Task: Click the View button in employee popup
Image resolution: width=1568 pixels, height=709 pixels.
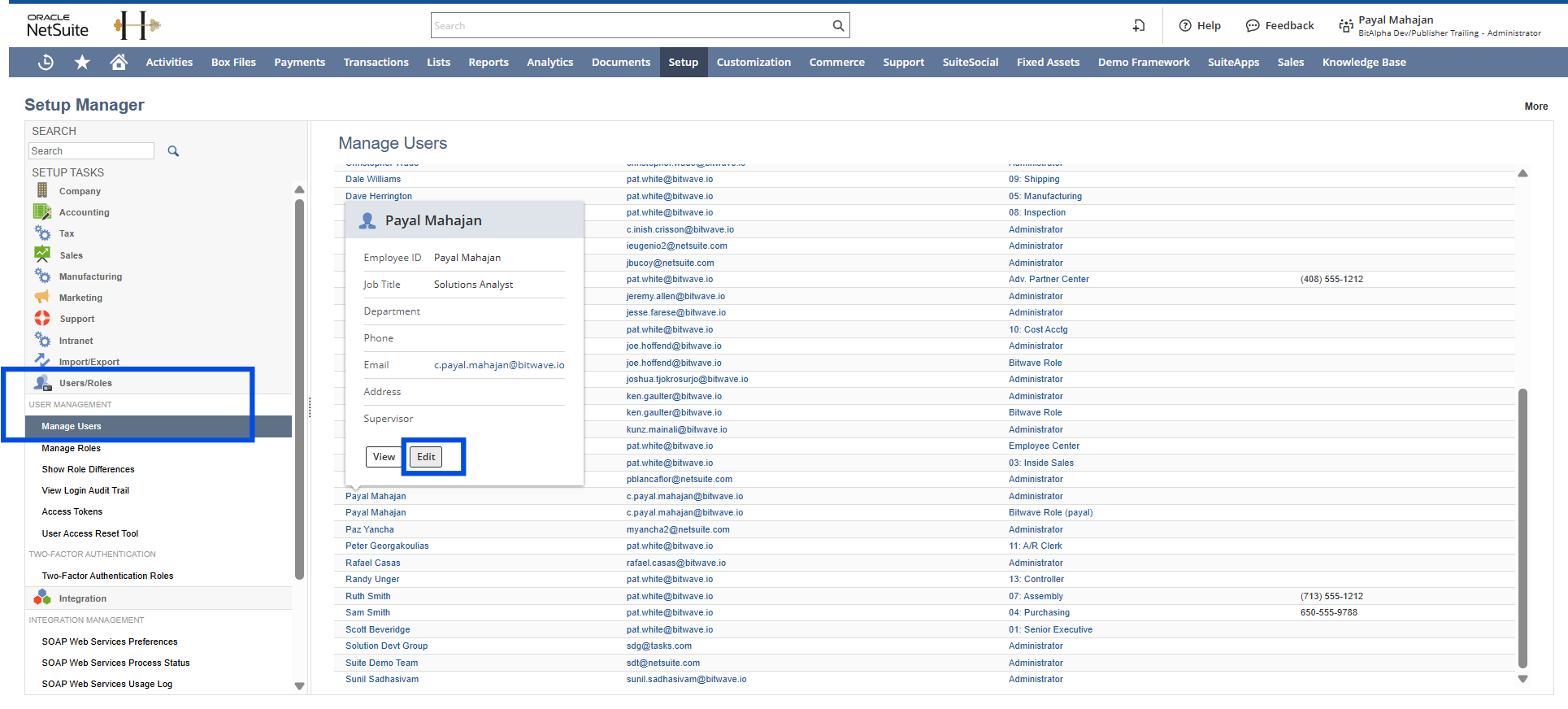Action: (x=384, y=457)
